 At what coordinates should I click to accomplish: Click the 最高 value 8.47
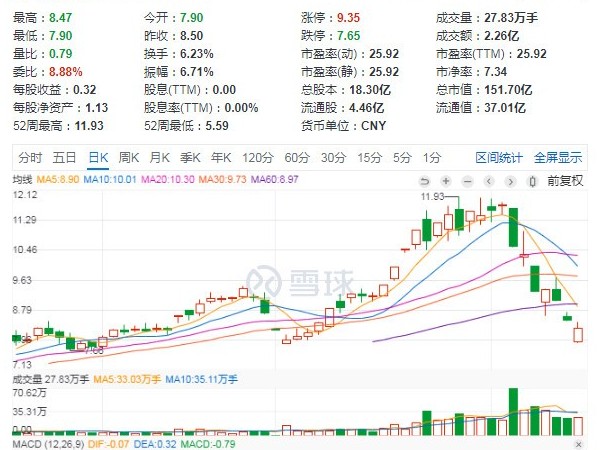click(x=60, y=18)
